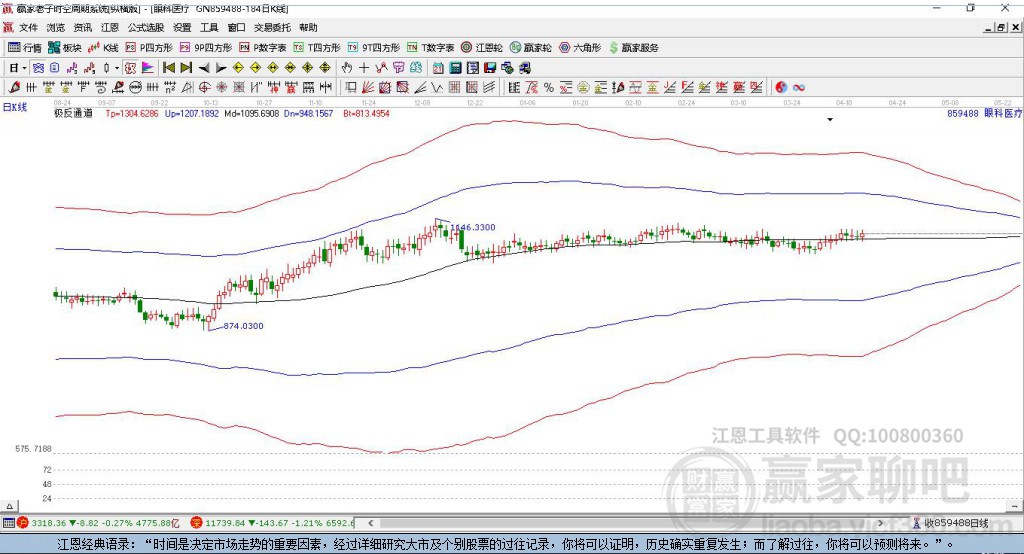The width and height of the screenshot is (1024, 554).
Task: Select the n² spacing lines tool
Action: (x=170, y=87)
